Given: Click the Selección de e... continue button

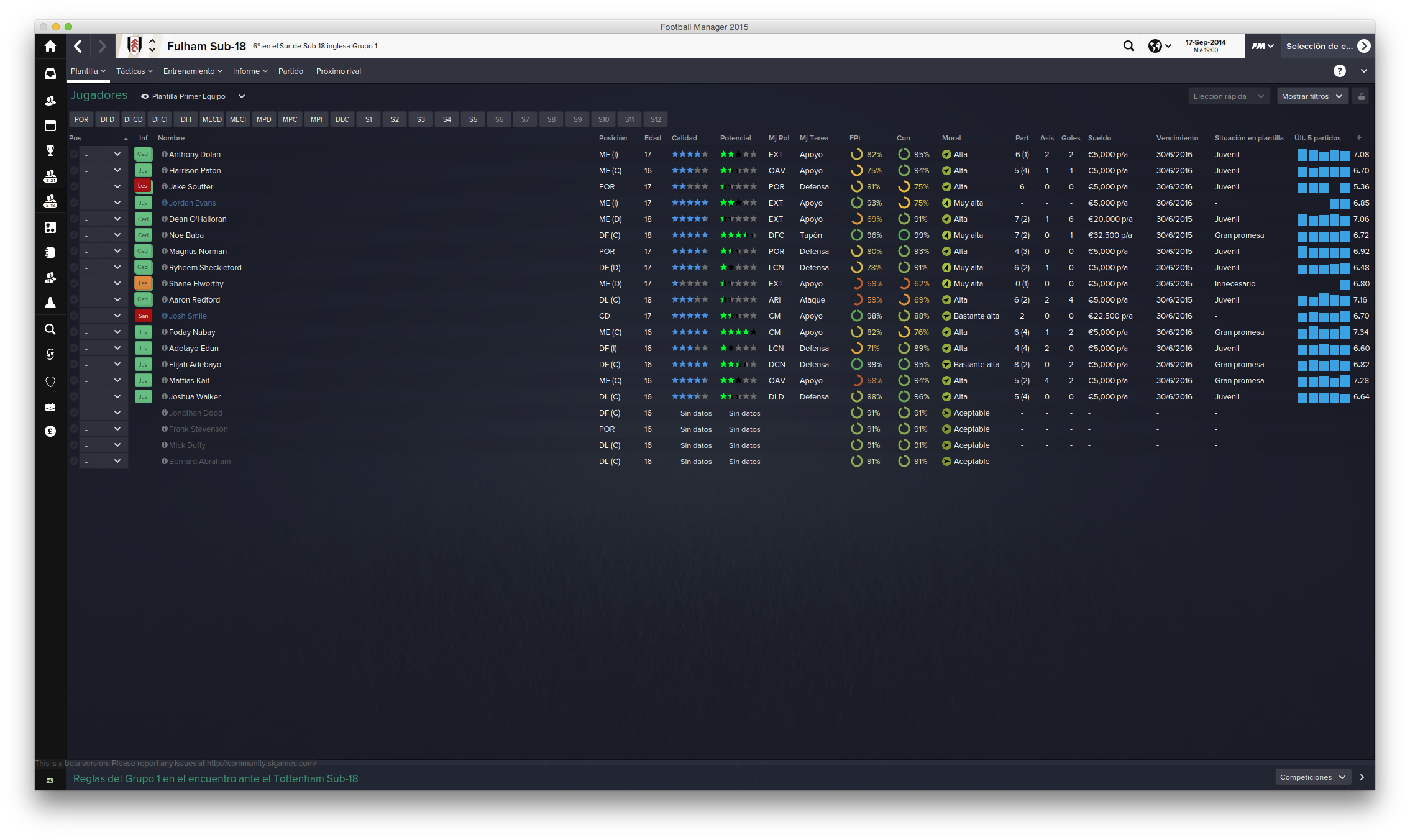Looking at the screenshot, I should pyautogui.click(x=1328, y=46).
